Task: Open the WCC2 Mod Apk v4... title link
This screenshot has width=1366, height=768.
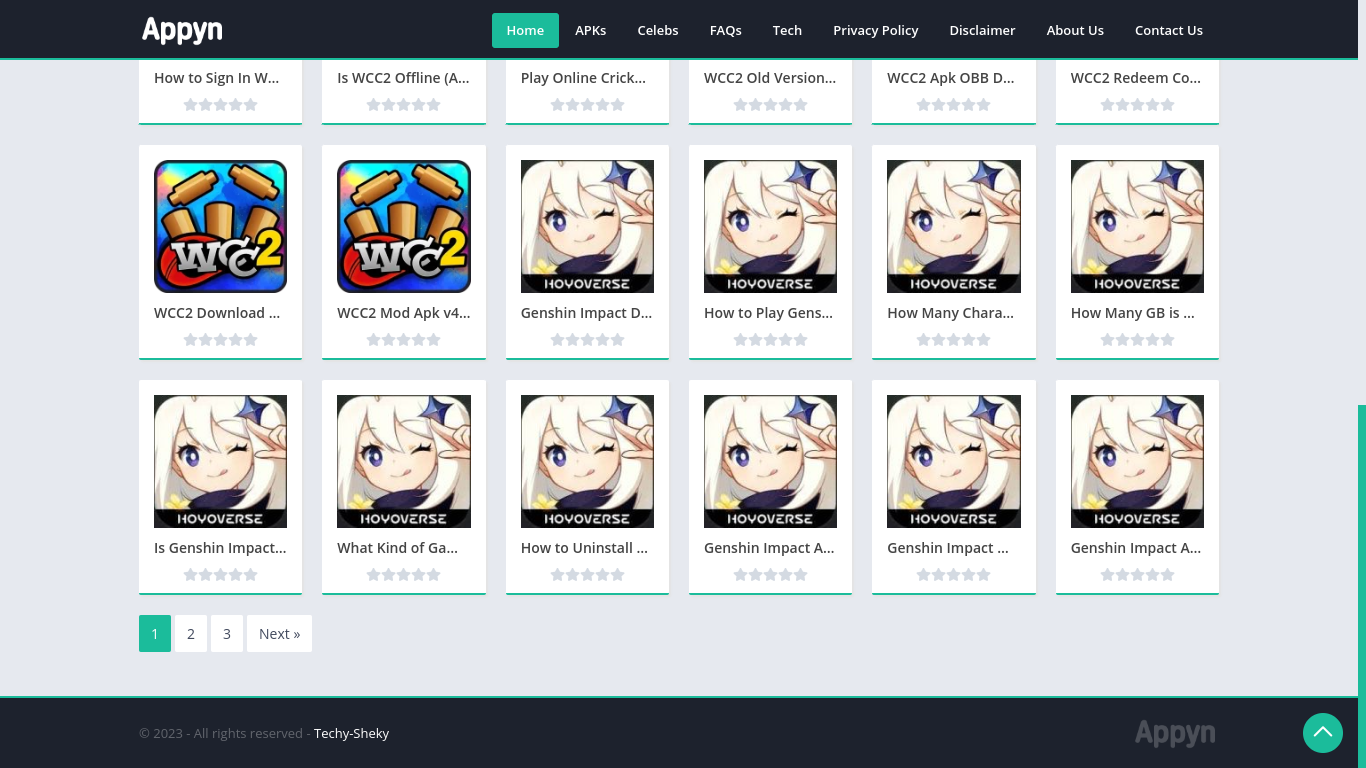Action: (x=404, y=313)
